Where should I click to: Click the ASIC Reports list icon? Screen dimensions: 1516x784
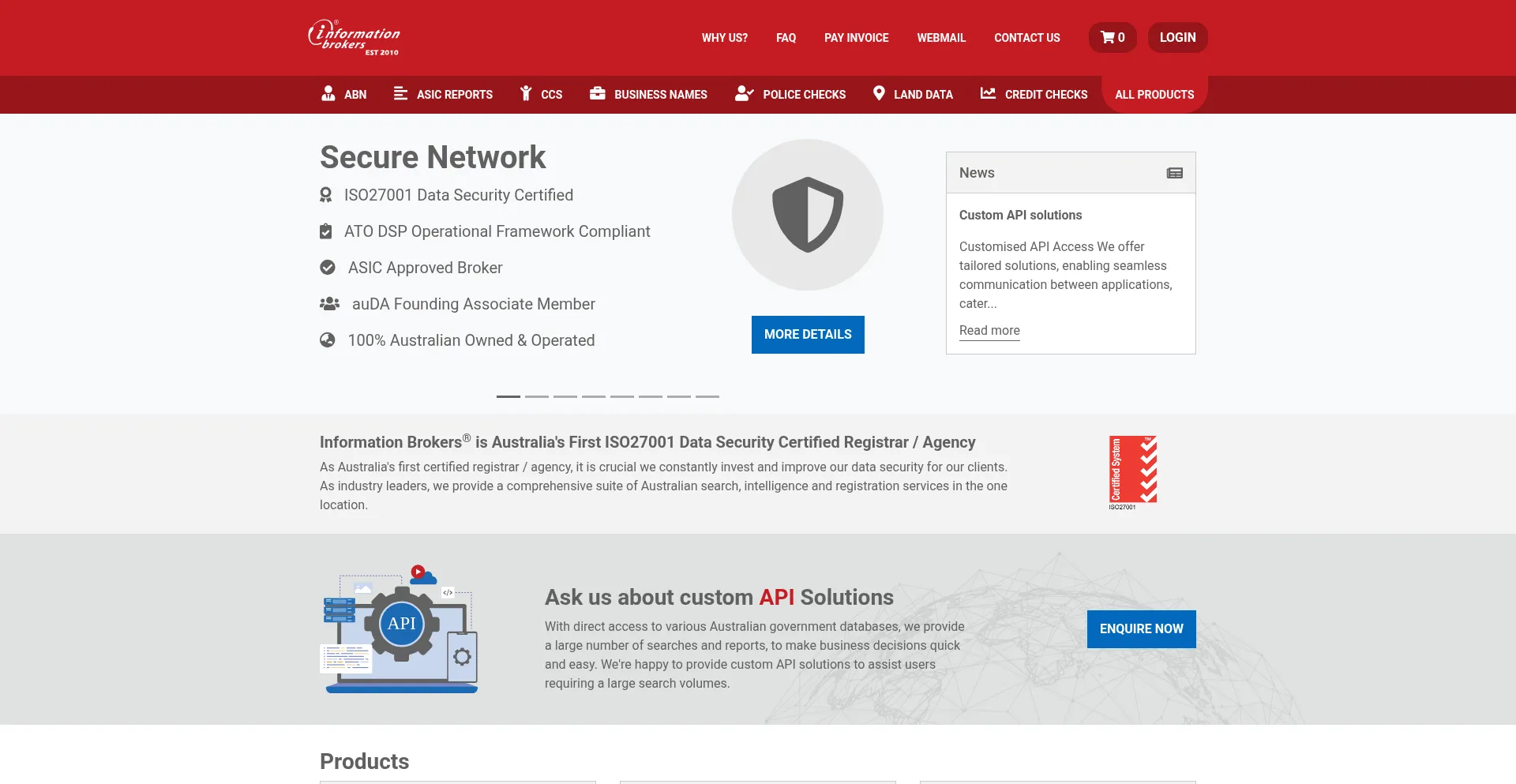(400, 93)
